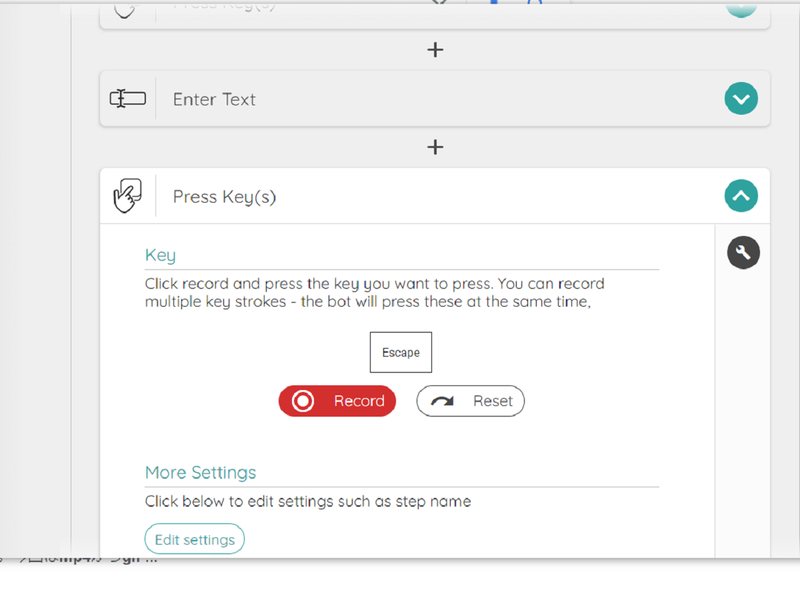The height and width of the screenshot is (600, 800).
Task: Open the wrench settings icon
Action: click(743, 253)
